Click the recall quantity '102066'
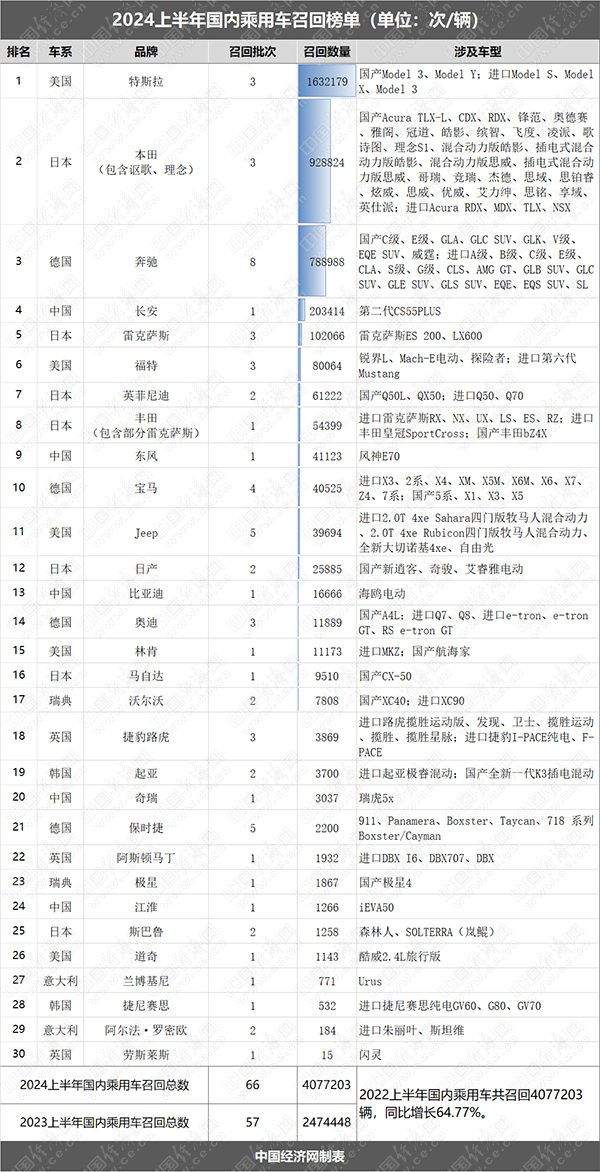This screenshot has width=600, height=1172. (x=325, y=336)
